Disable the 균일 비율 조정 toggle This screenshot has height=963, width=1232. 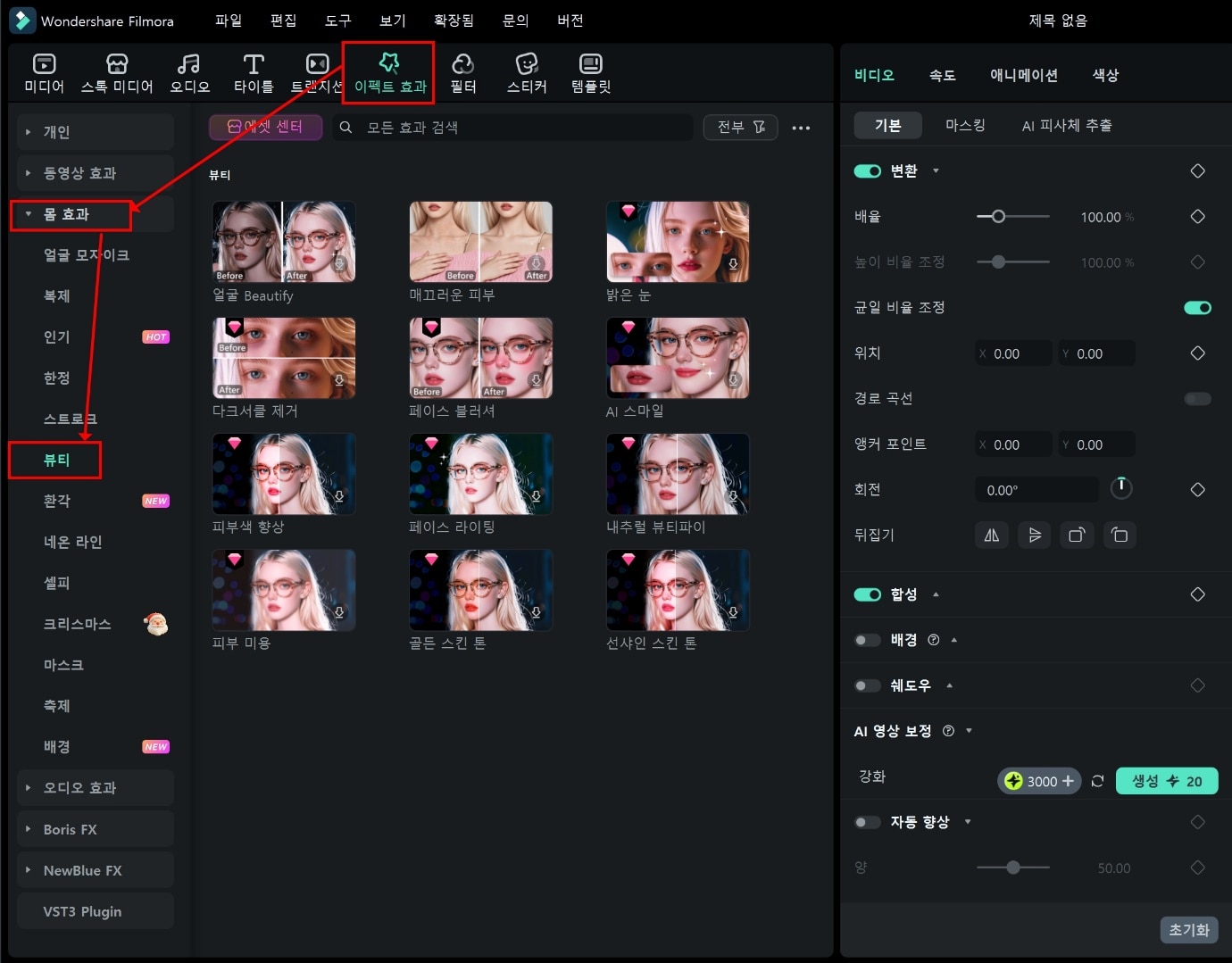click(x=1196, y=308)
